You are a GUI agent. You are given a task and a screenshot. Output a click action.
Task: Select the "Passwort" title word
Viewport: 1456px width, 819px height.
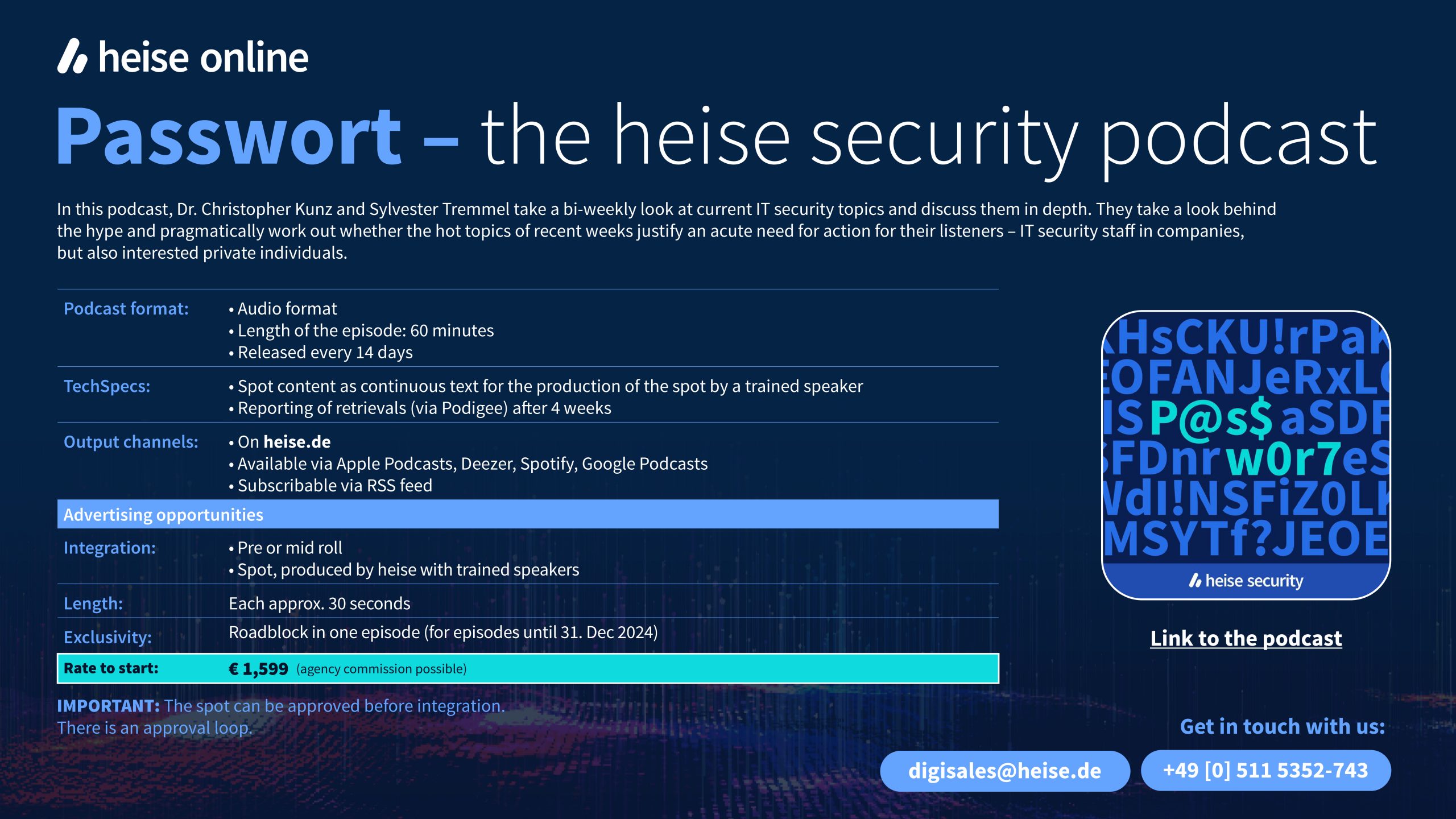tap(229, 136)
